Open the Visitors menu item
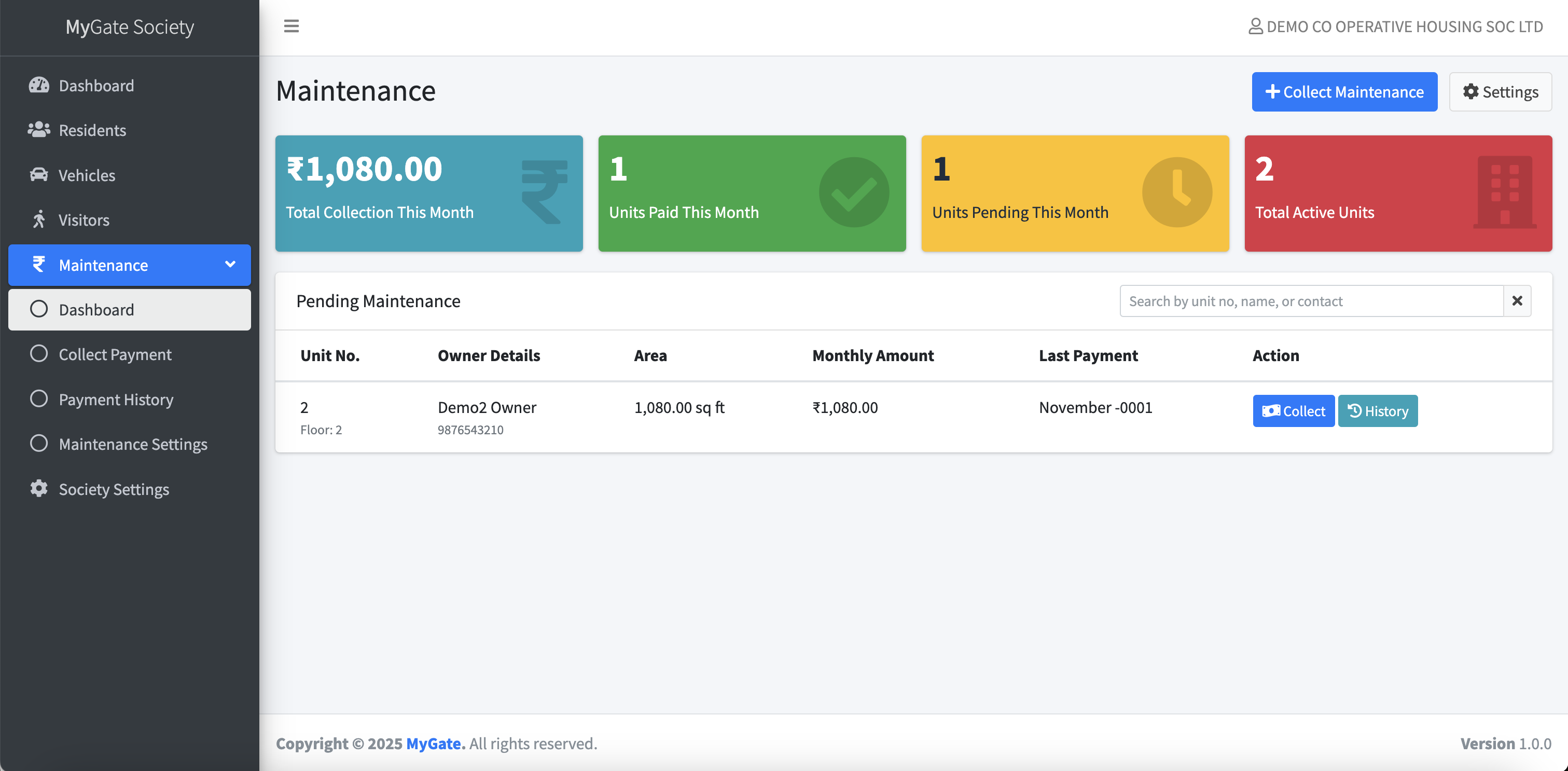Screen dimensions: 1568x771 pos(130,219)
